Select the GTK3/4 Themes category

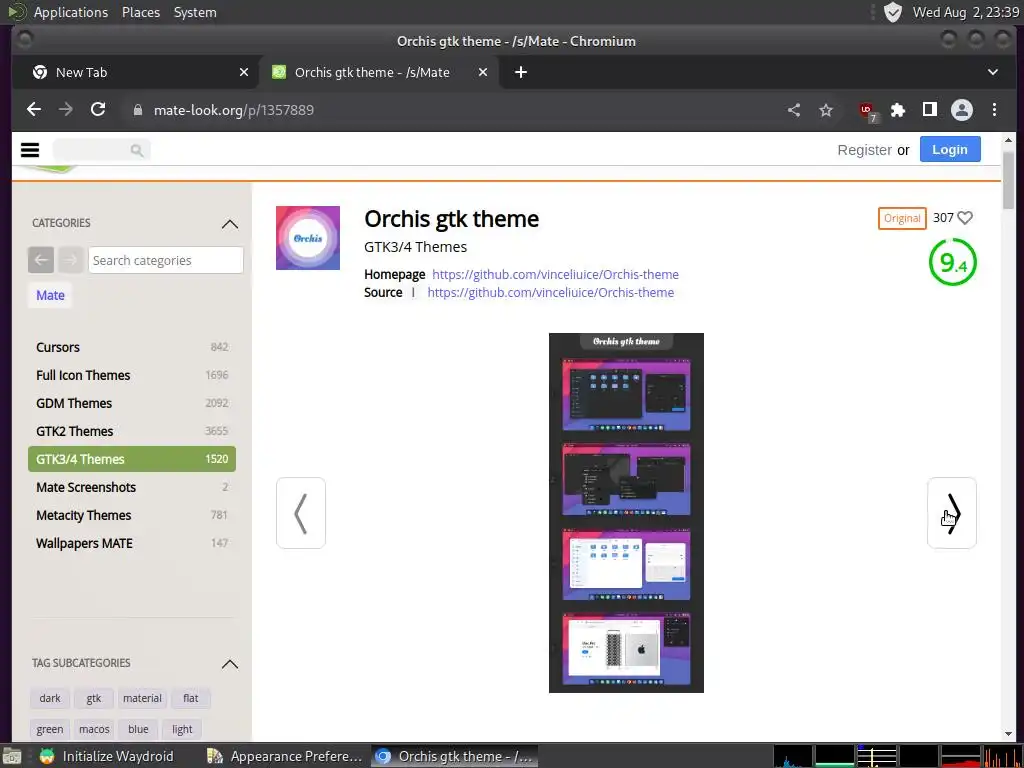(x=131, y=459)
